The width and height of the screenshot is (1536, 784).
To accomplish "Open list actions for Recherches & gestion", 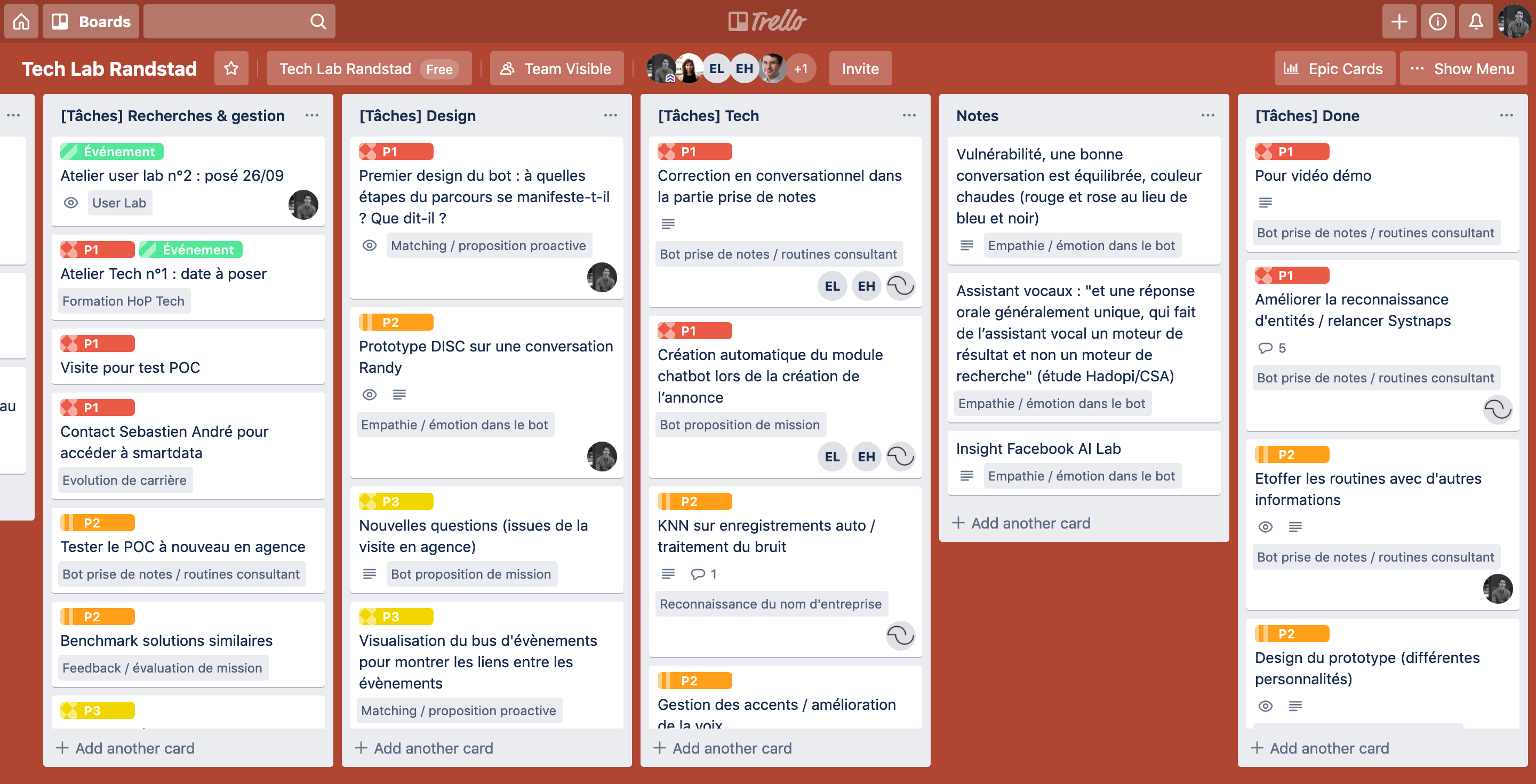I will click(x=312, y=116).
